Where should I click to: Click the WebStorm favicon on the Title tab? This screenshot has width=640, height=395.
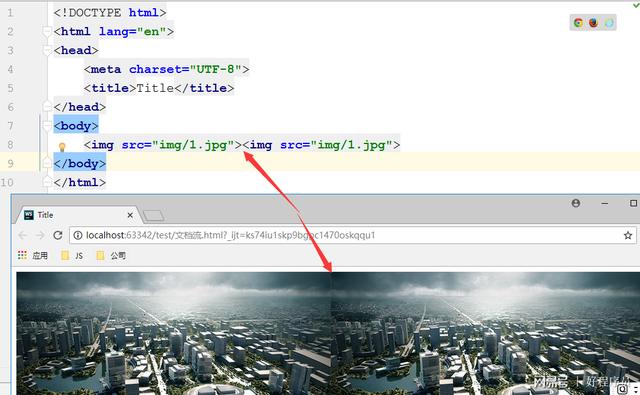point(29,215)
